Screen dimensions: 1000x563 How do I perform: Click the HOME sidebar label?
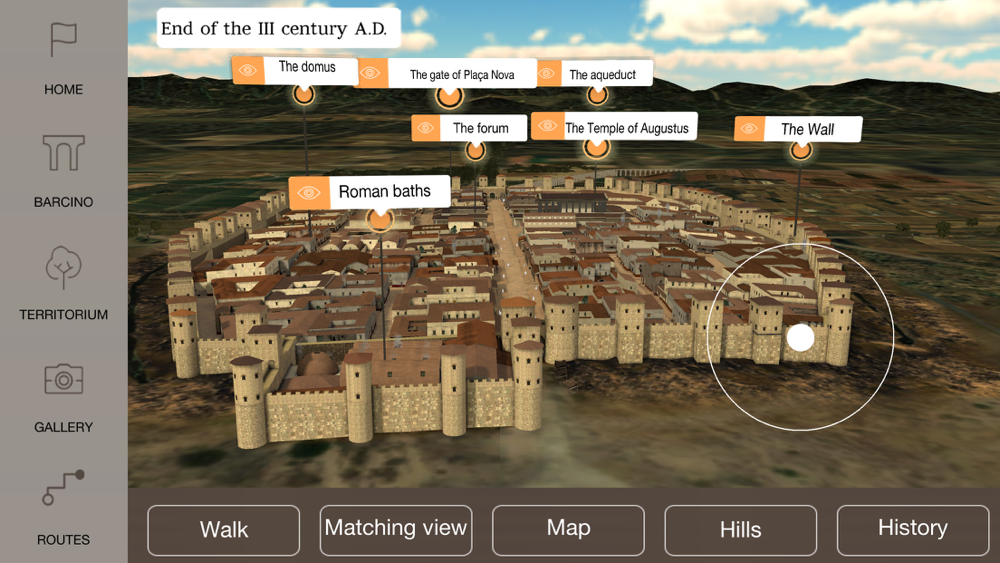(63, 89)
